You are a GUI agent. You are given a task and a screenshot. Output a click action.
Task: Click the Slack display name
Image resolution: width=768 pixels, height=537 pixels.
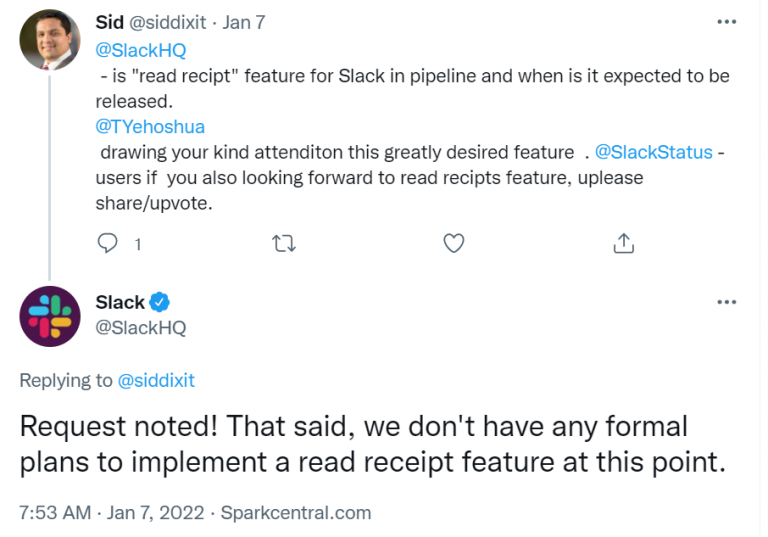120,302
